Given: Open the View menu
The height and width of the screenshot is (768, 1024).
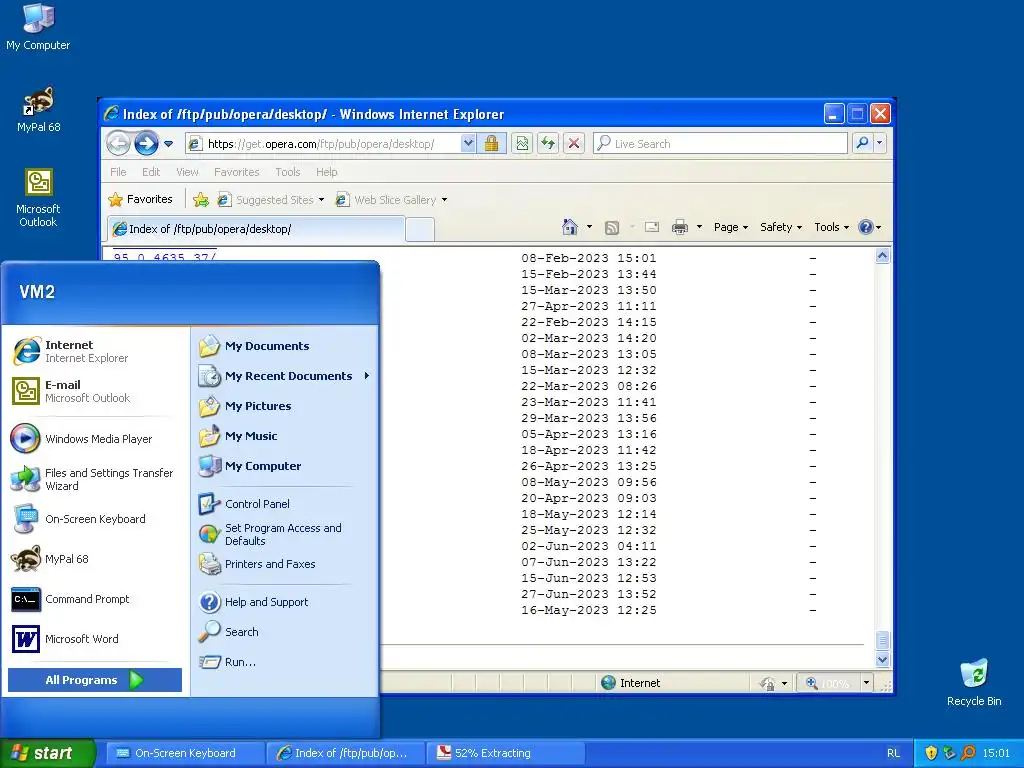Looking at the screenshot, I should (x=187, y=172).
